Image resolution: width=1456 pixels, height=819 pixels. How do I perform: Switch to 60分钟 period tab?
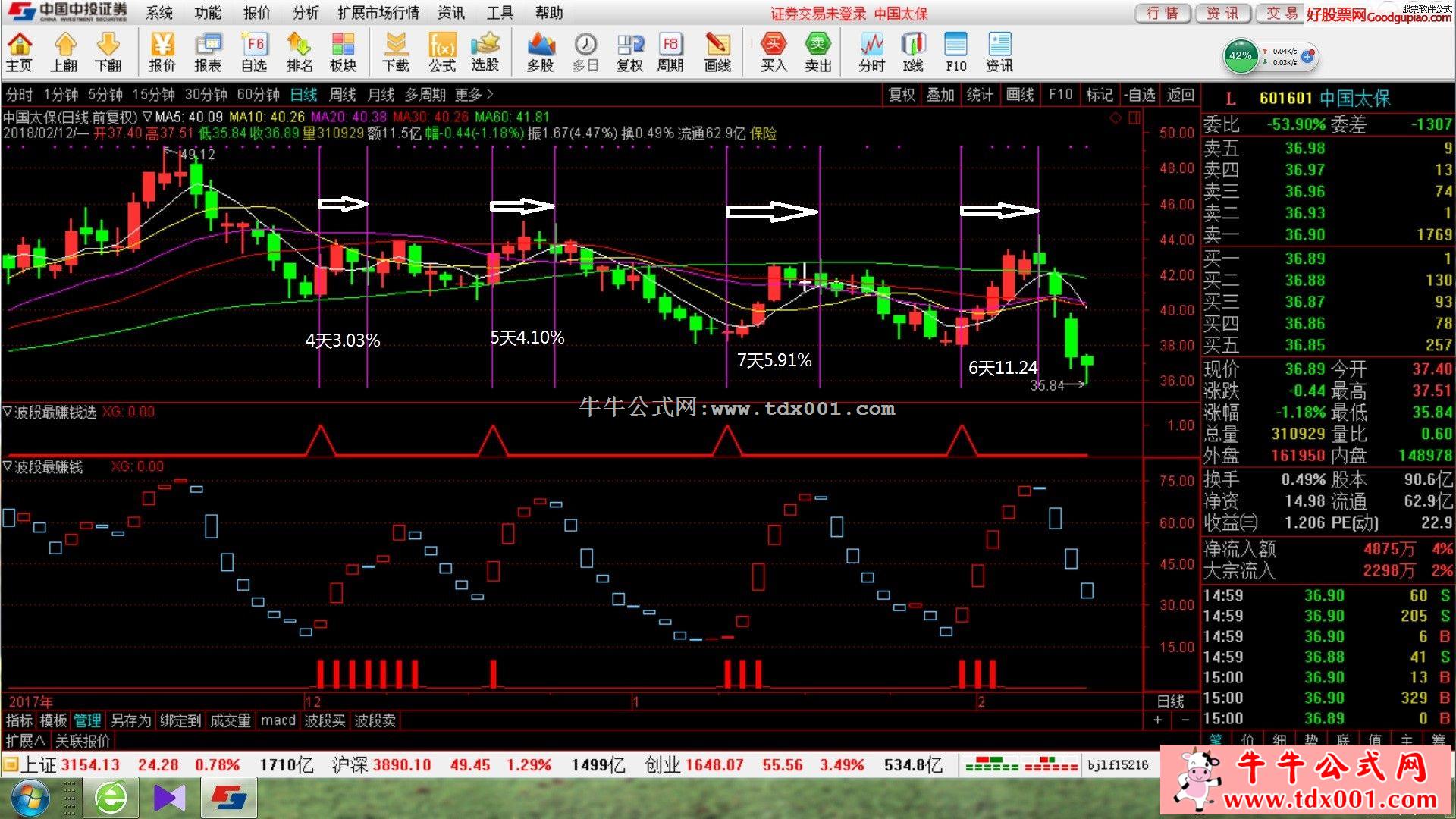pyautogui.click(x=259, y=95)
